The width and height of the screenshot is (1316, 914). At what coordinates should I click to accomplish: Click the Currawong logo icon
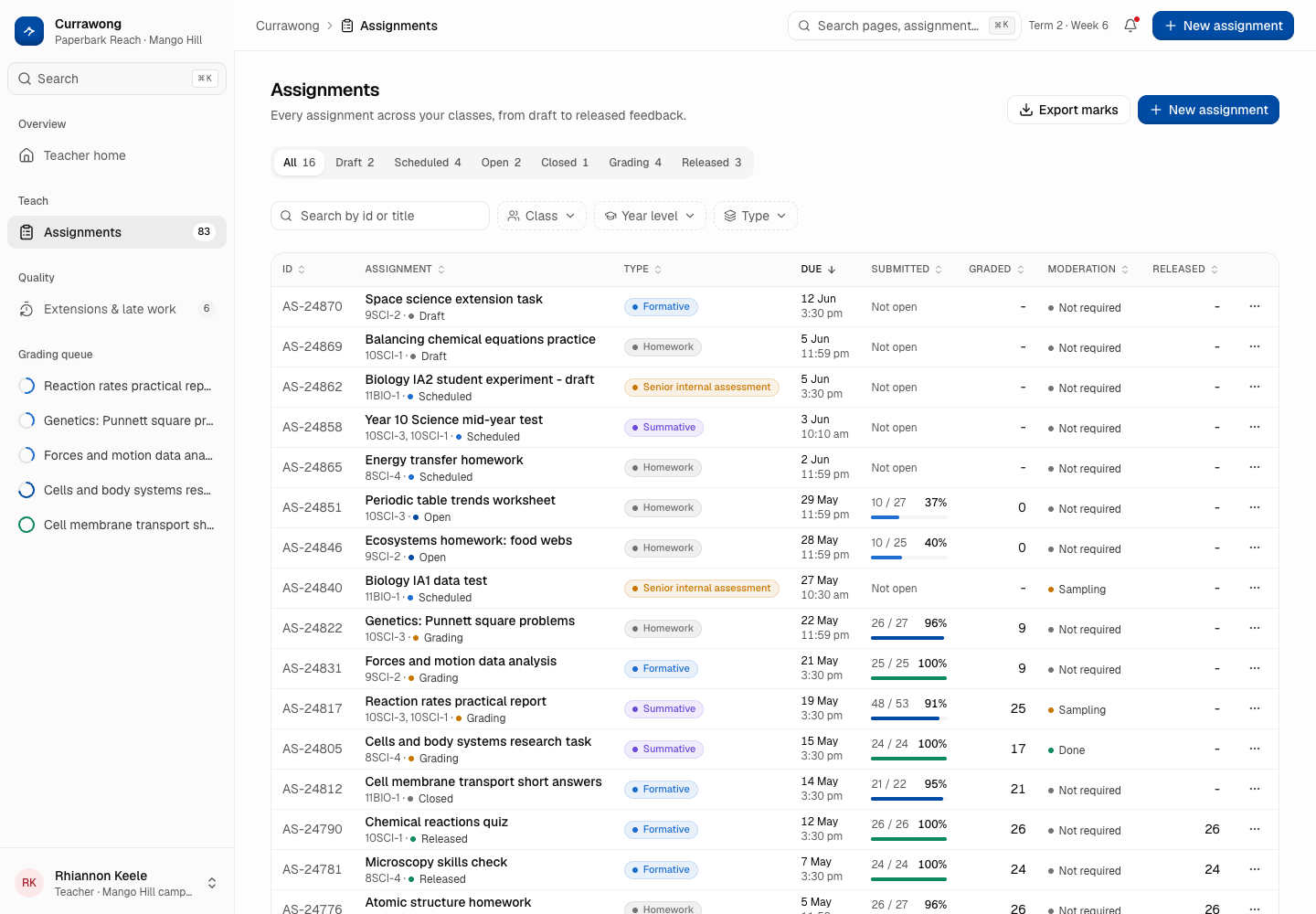pyautogui.click(x=29, y=31)
